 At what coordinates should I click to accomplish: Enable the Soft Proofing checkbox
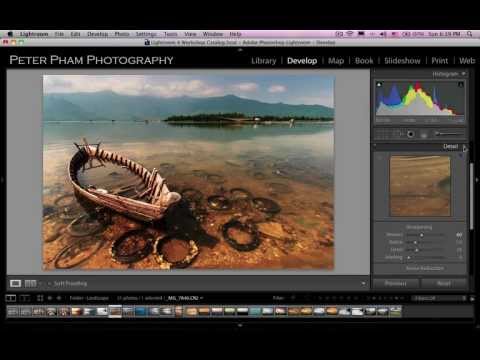49,284
